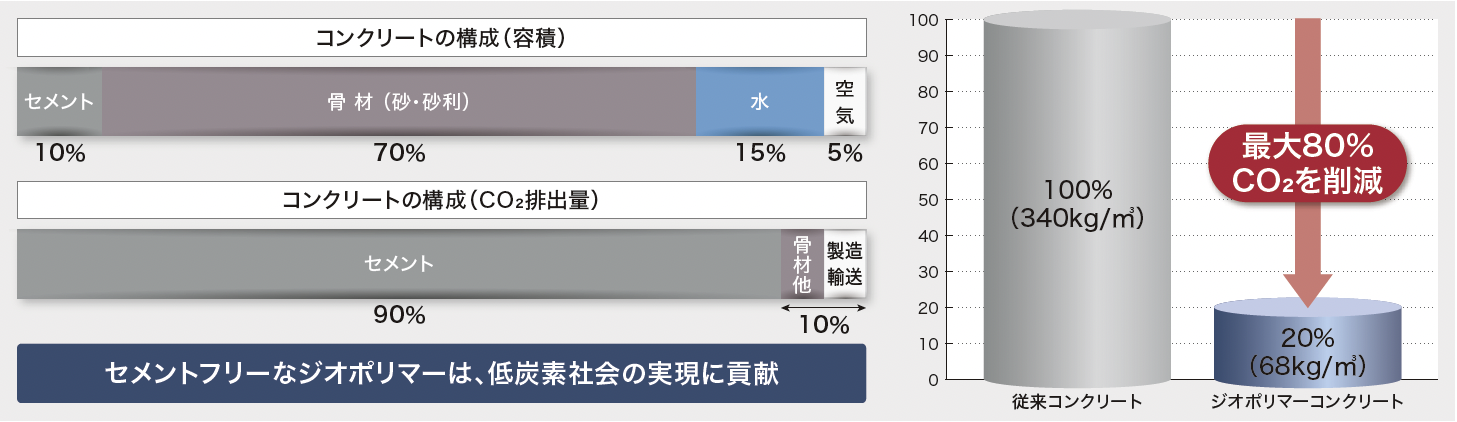Screen dimensions: 1457x422
Task: Click the dark blue セメントフリー banner
Action: click(x=441, y=374)
